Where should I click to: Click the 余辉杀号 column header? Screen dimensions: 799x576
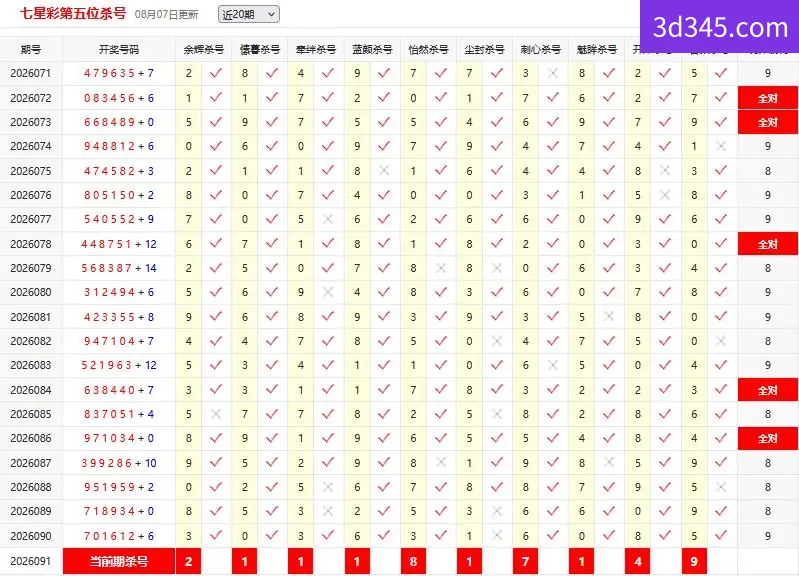pos(203,49)
